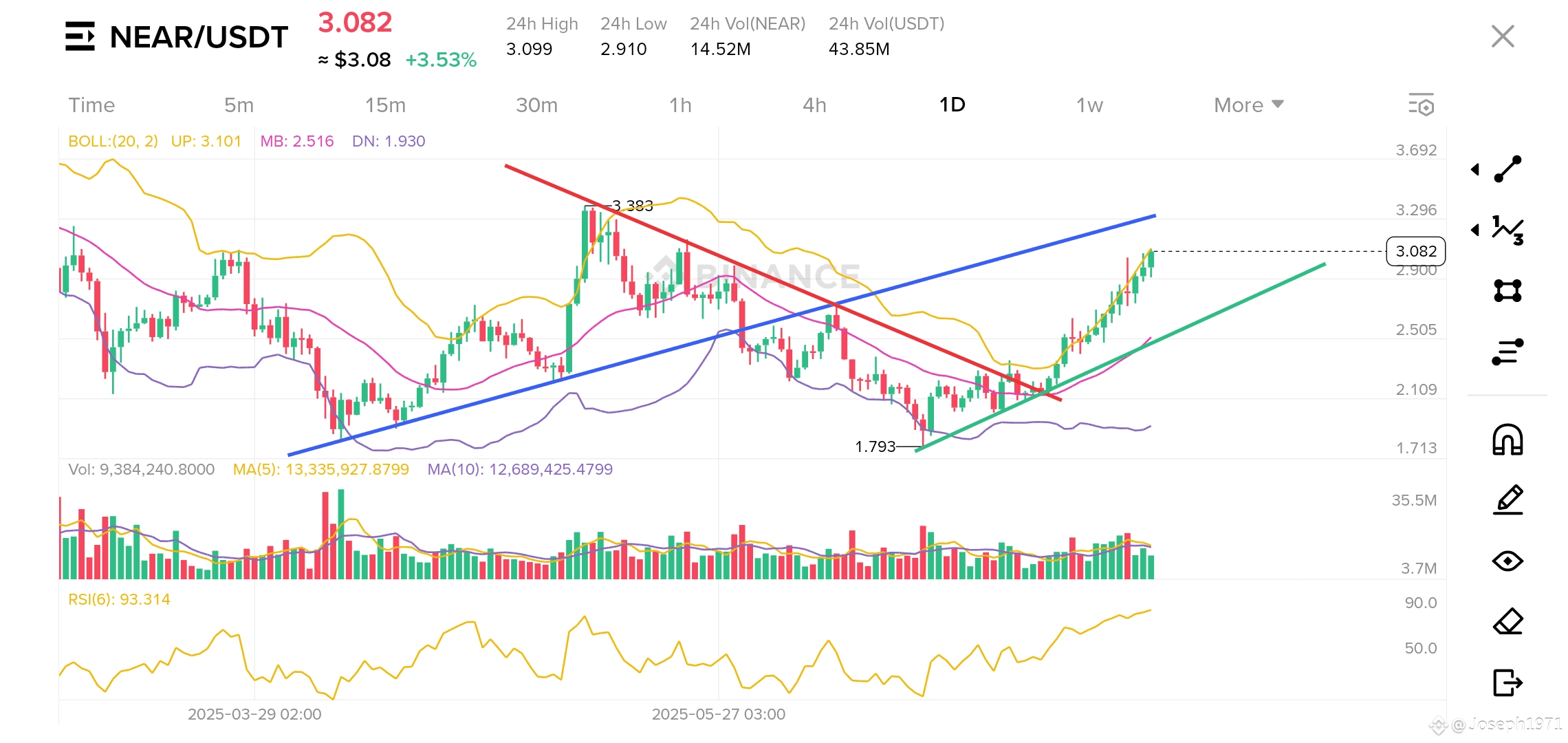Expand the wave tool options arrow
The width and height of the screenshot is (1568, 743).
tap(1475, 230)
